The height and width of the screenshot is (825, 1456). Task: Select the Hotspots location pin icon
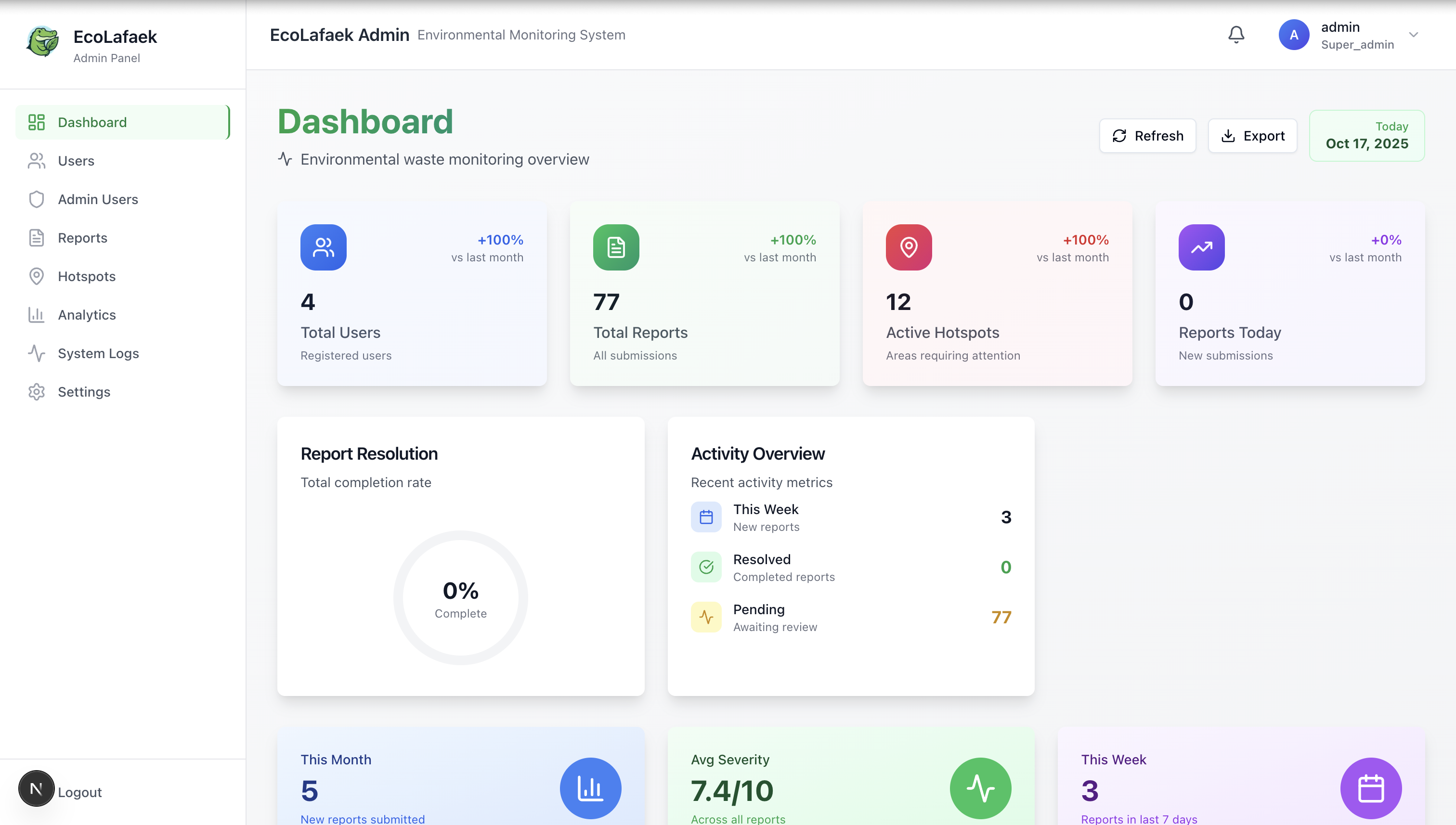click(36, 276)
